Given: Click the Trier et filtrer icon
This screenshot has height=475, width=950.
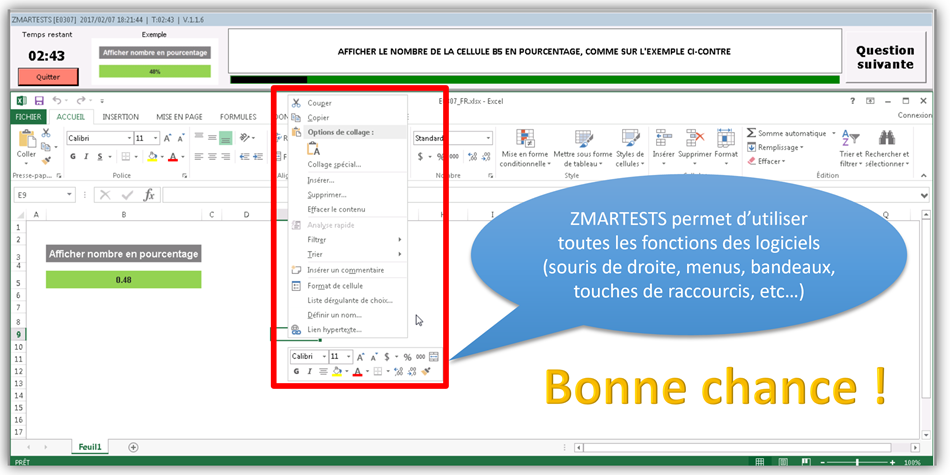Looking at the screenshot, I should pyautogui.click(x=851, y=139).
